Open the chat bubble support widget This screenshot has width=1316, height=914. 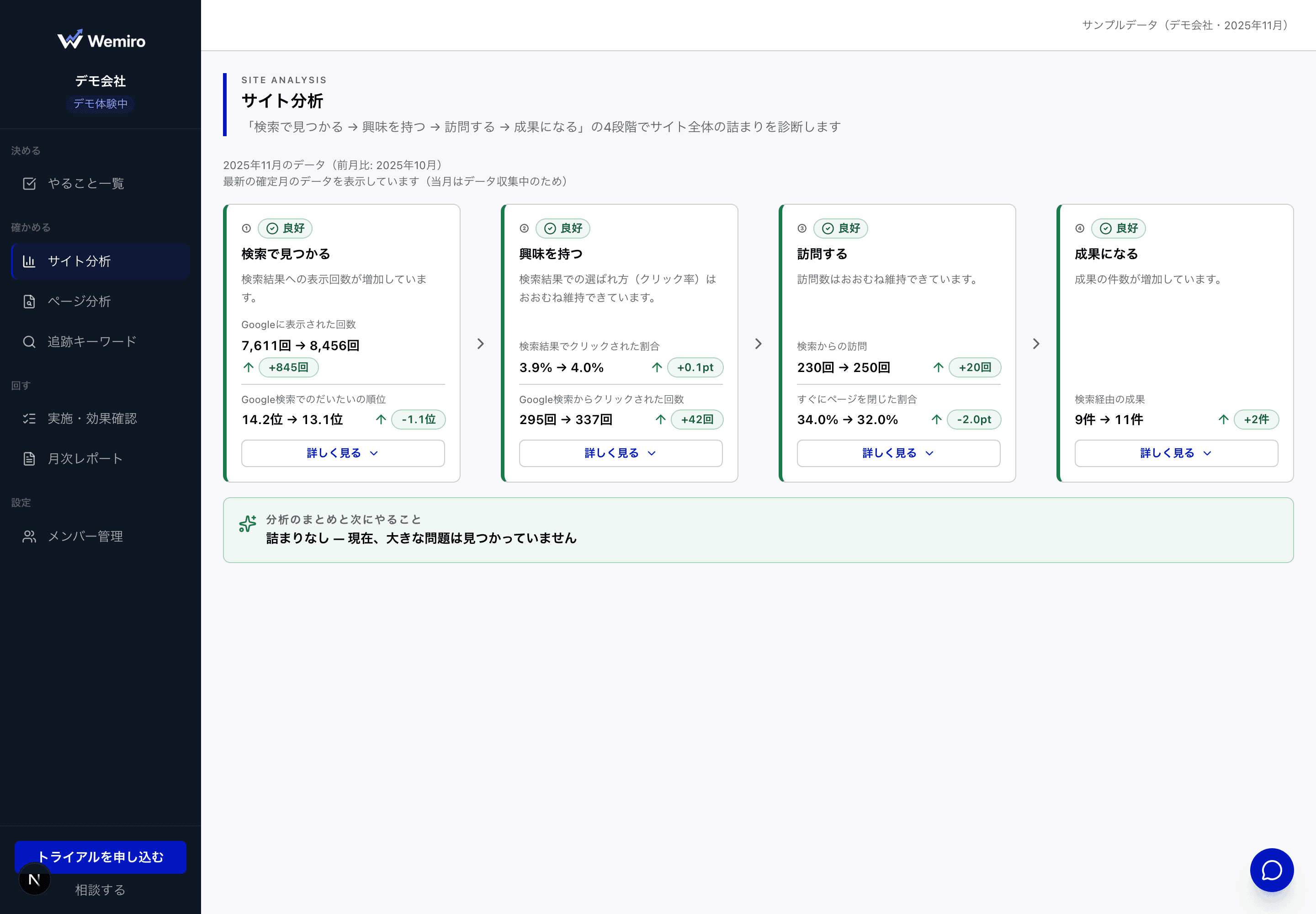(1271, 870)
